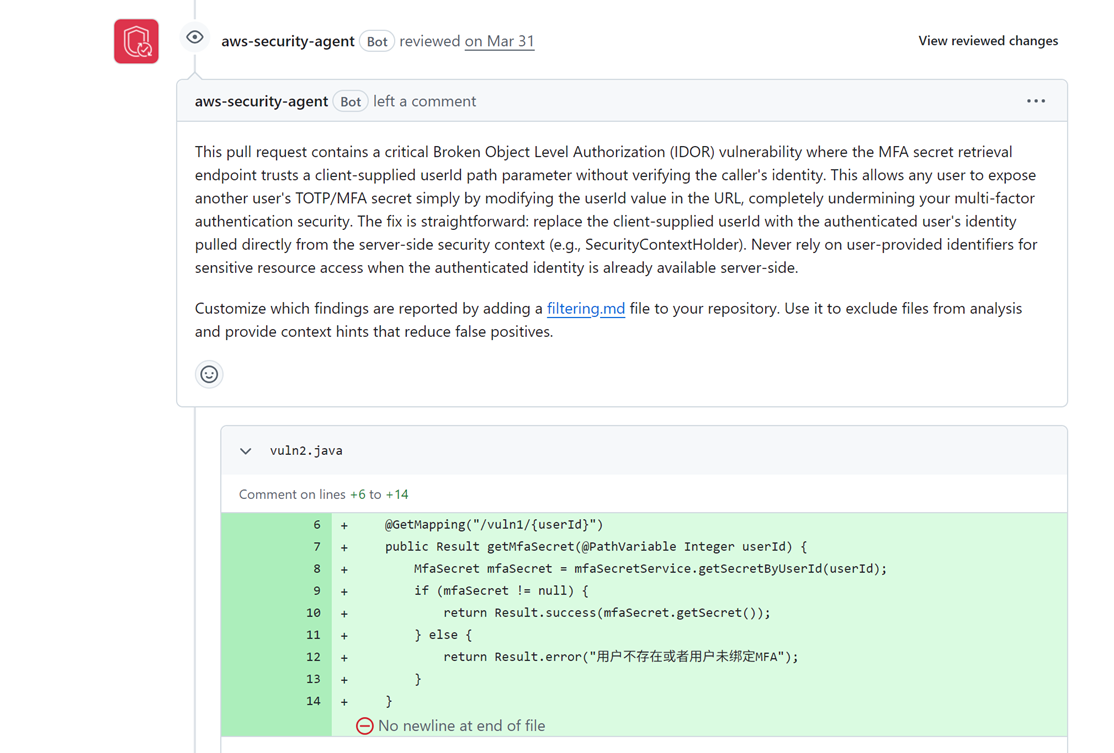Open the three-dot comment options menu
Image resolution: width=1114 pixels, height=753 pixels.
(x=1036, y=101)
